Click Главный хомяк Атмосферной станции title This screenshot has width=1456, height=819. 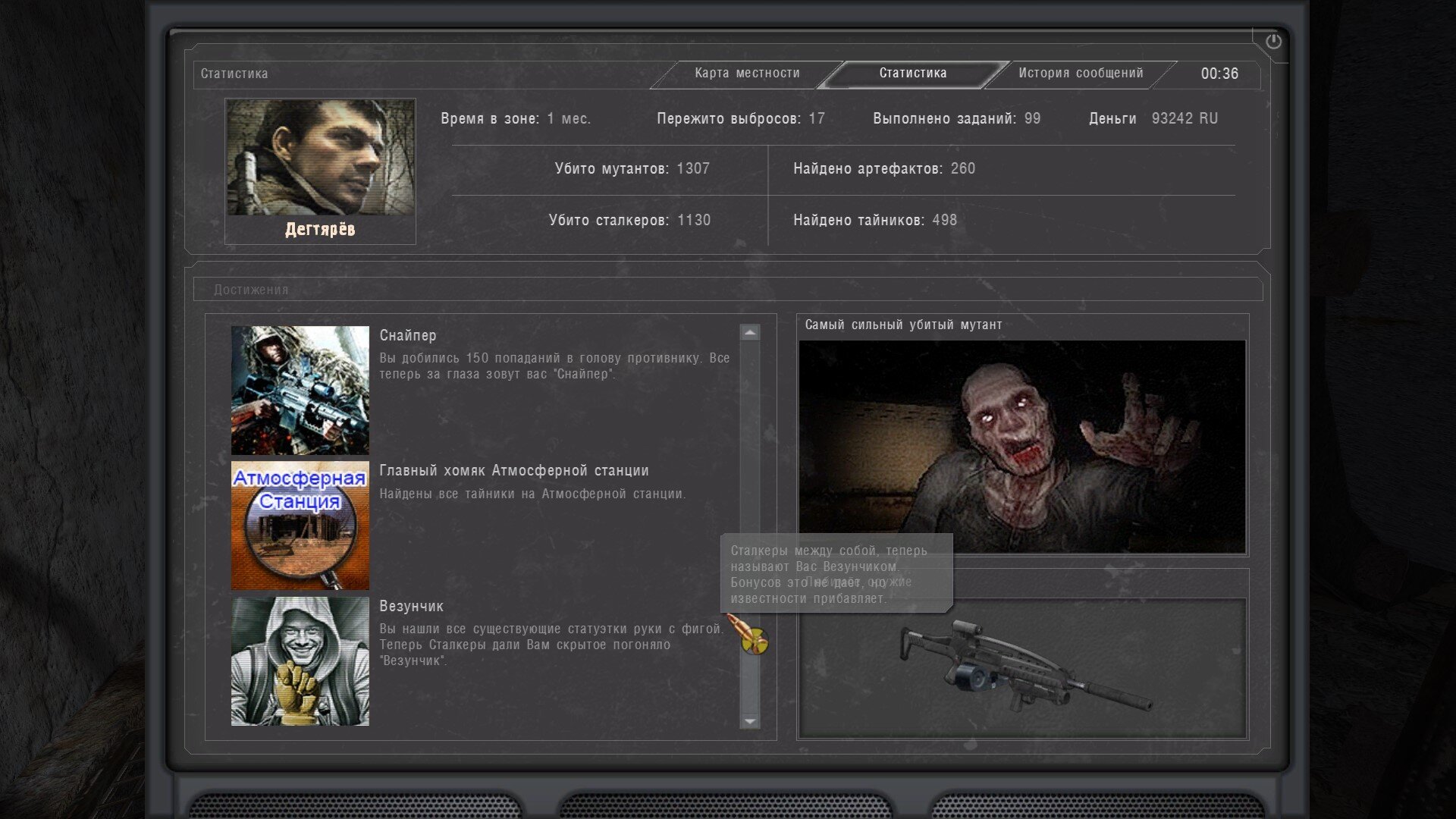click(x=514, y=471)
